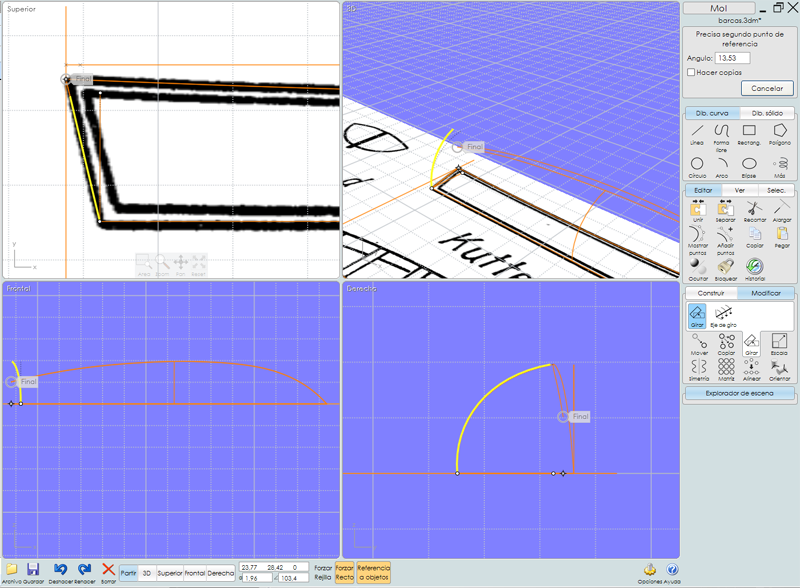Toggle Referencia a objetos snap
Image resolution: width=800 pixels, height=588 pixels.
coord(373,572)
